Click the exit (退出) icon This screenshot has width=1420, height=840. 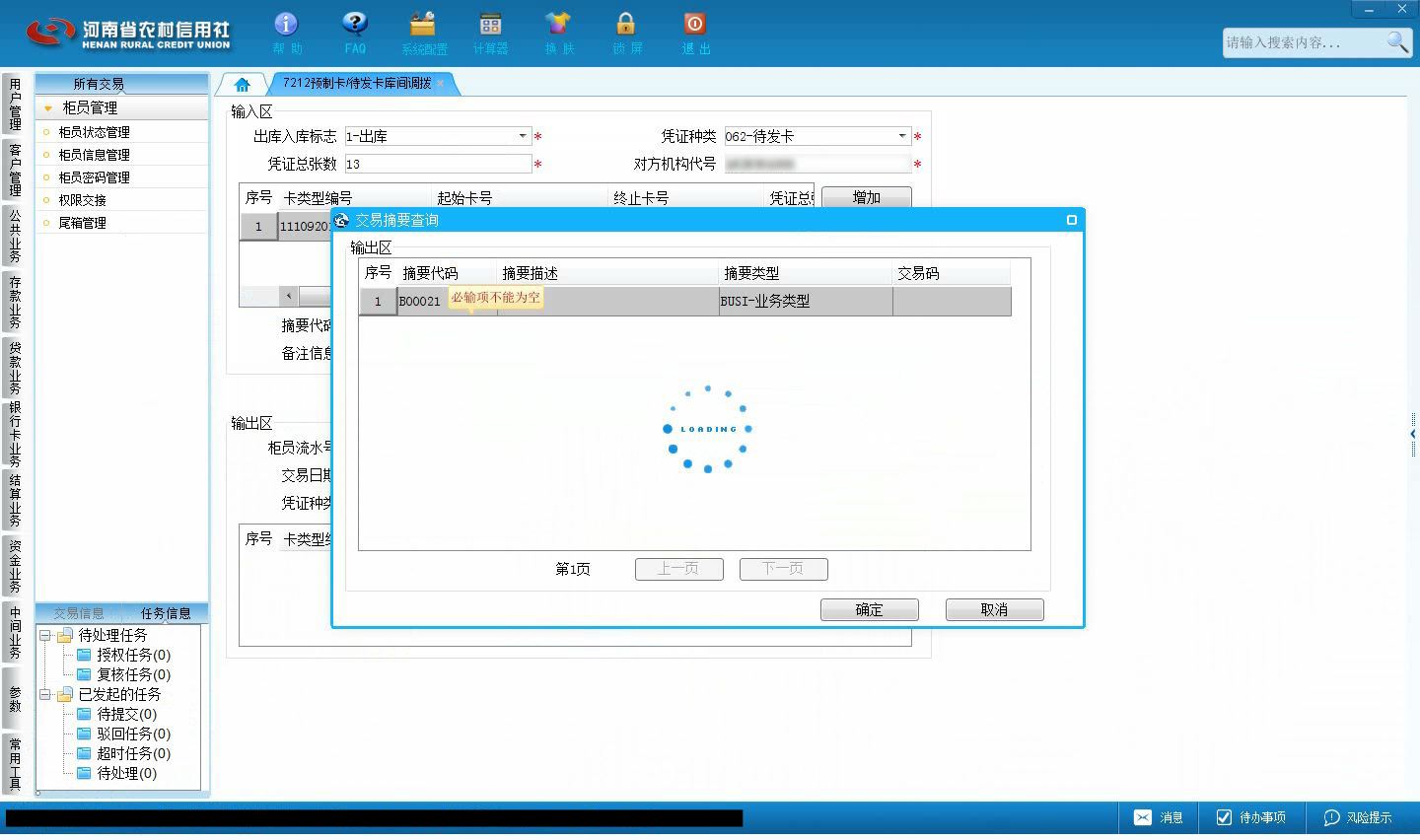pyautogui.click(x=694, y=25)
